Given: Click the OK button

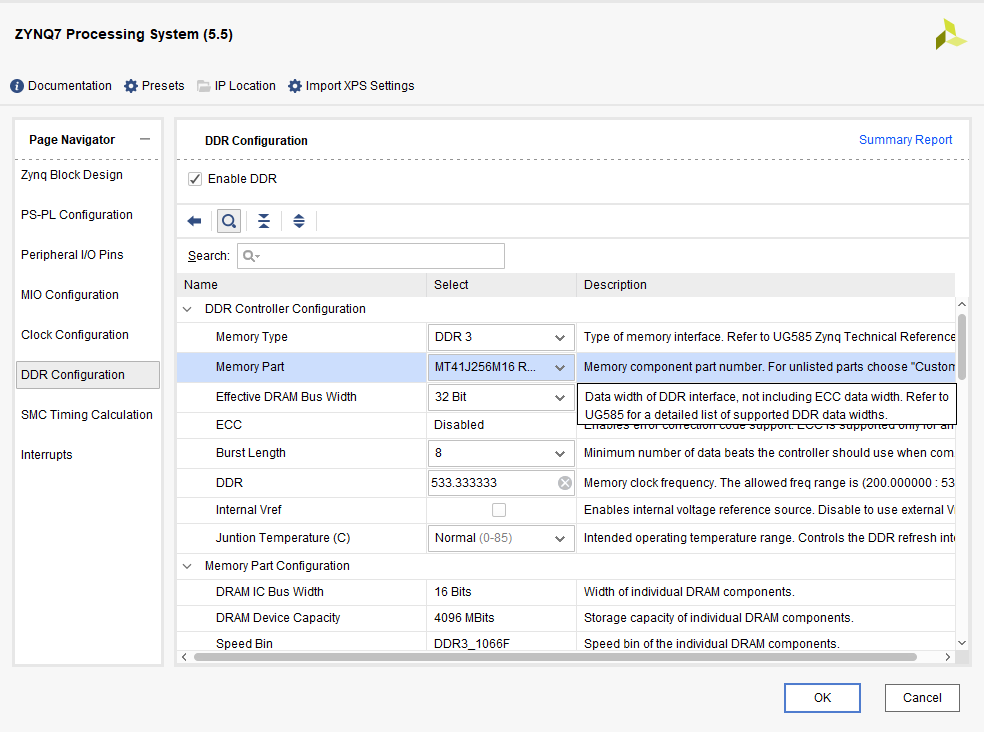Looking at the screenshot, I should click(x=822, y=697).
